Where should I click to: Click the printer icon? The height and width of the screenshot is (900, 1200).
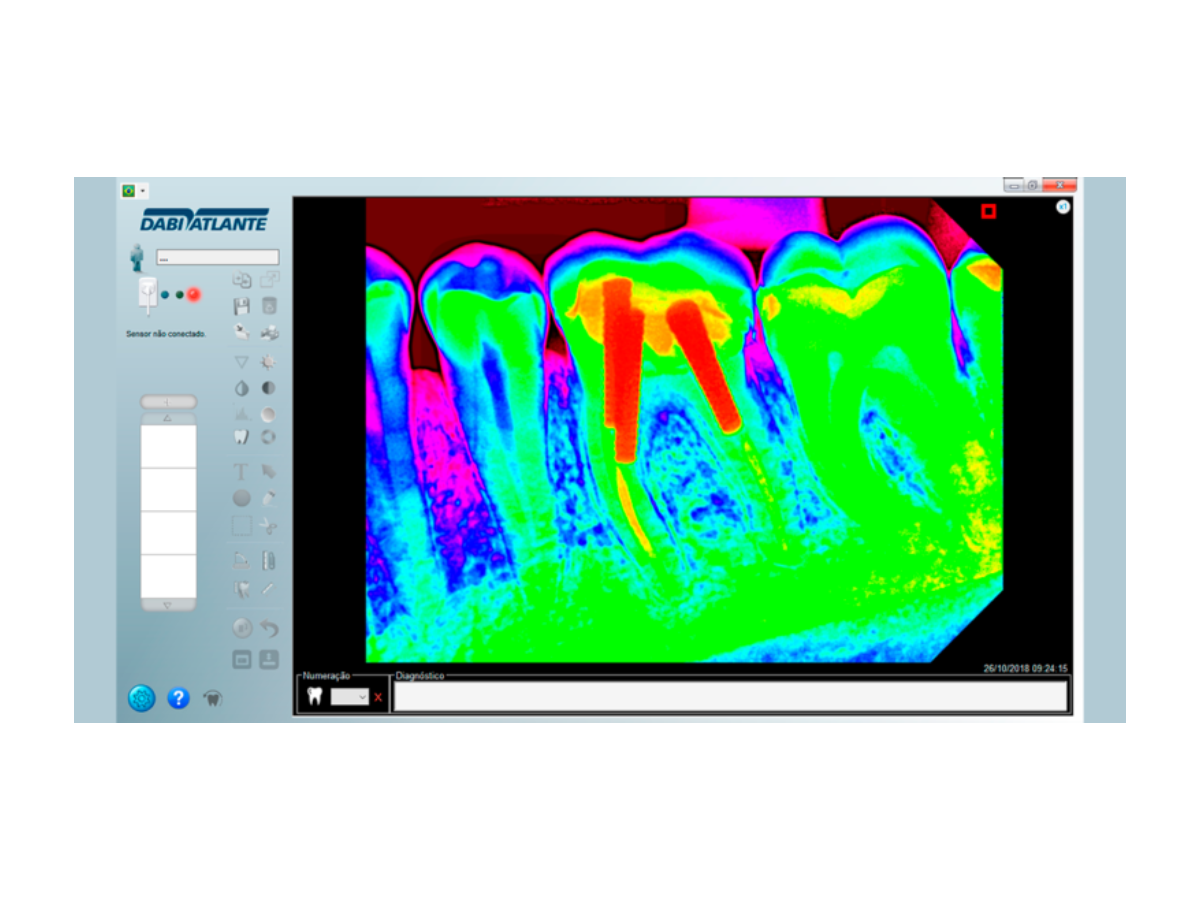pyautogui.click(x=269, y=332)
